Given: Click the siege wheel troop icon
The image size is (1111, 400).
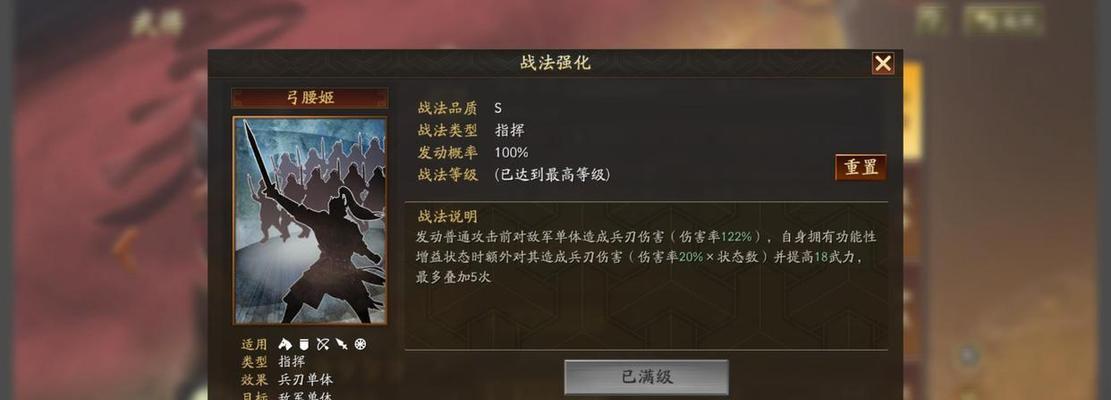Looking at the screenshot, I should click(361, 345).
